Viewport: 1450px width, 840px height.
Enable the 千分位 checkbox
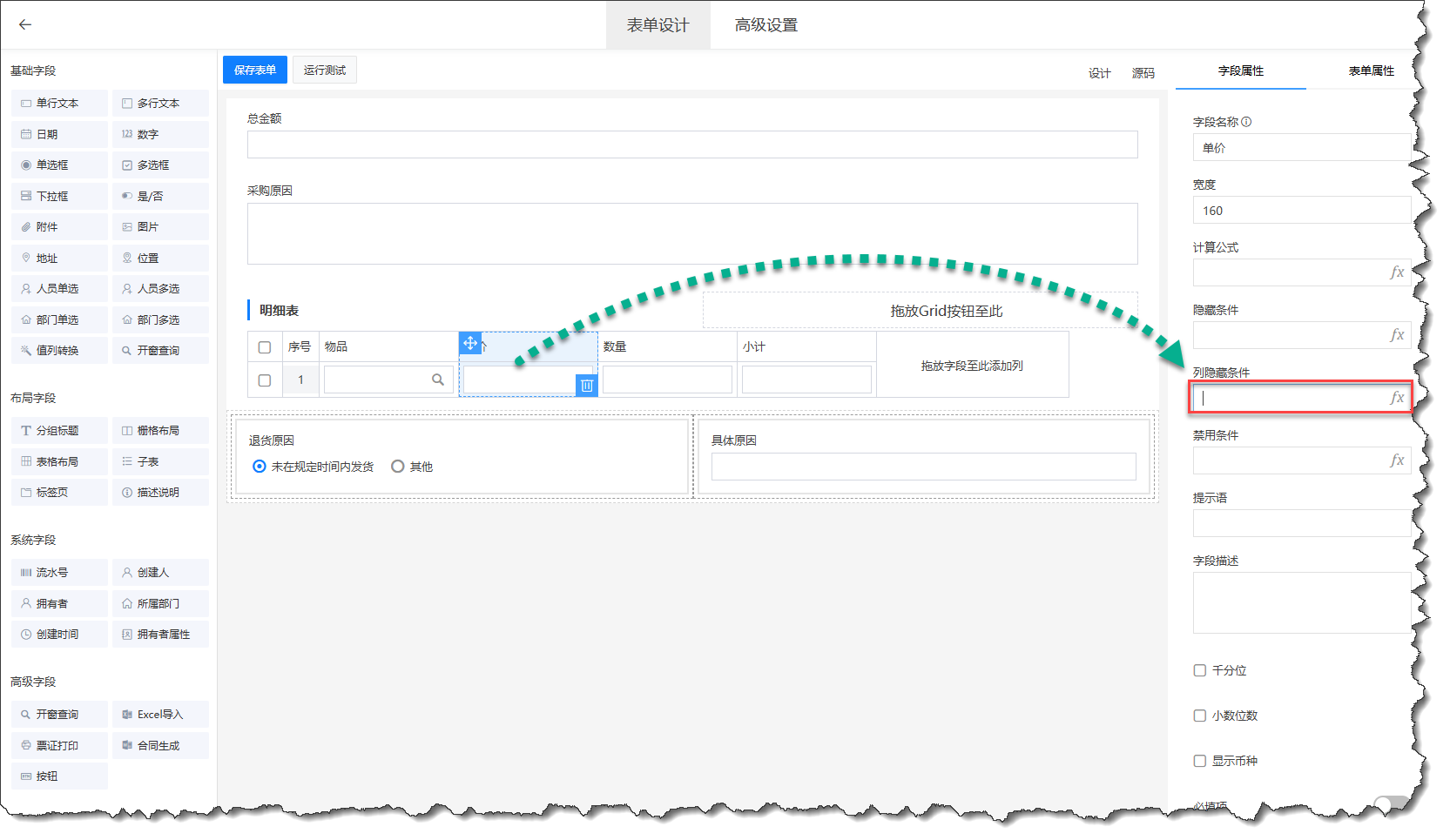1200,670
